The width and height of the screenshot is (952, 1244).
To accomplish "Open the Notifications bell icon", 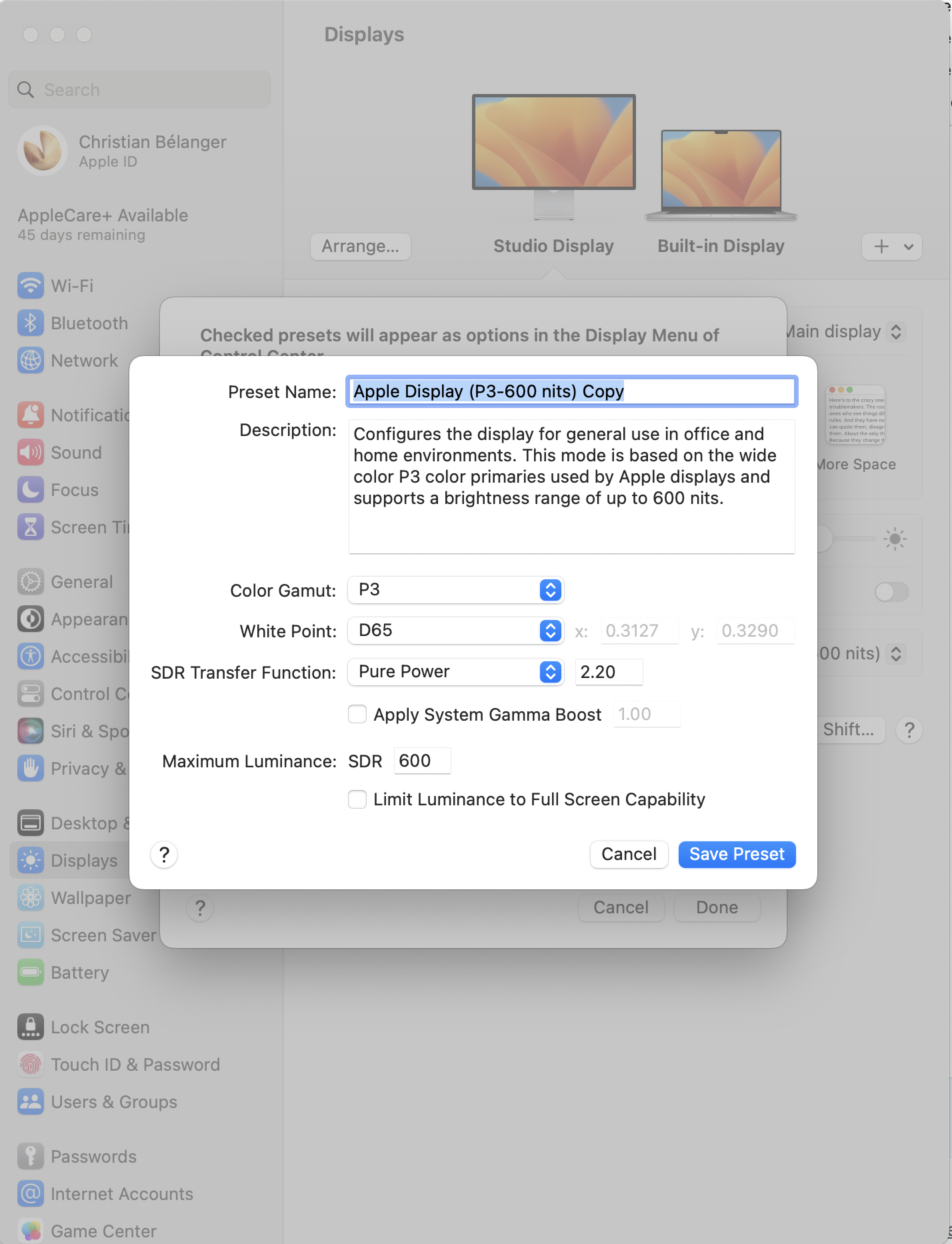I will [x=31, y=415].
